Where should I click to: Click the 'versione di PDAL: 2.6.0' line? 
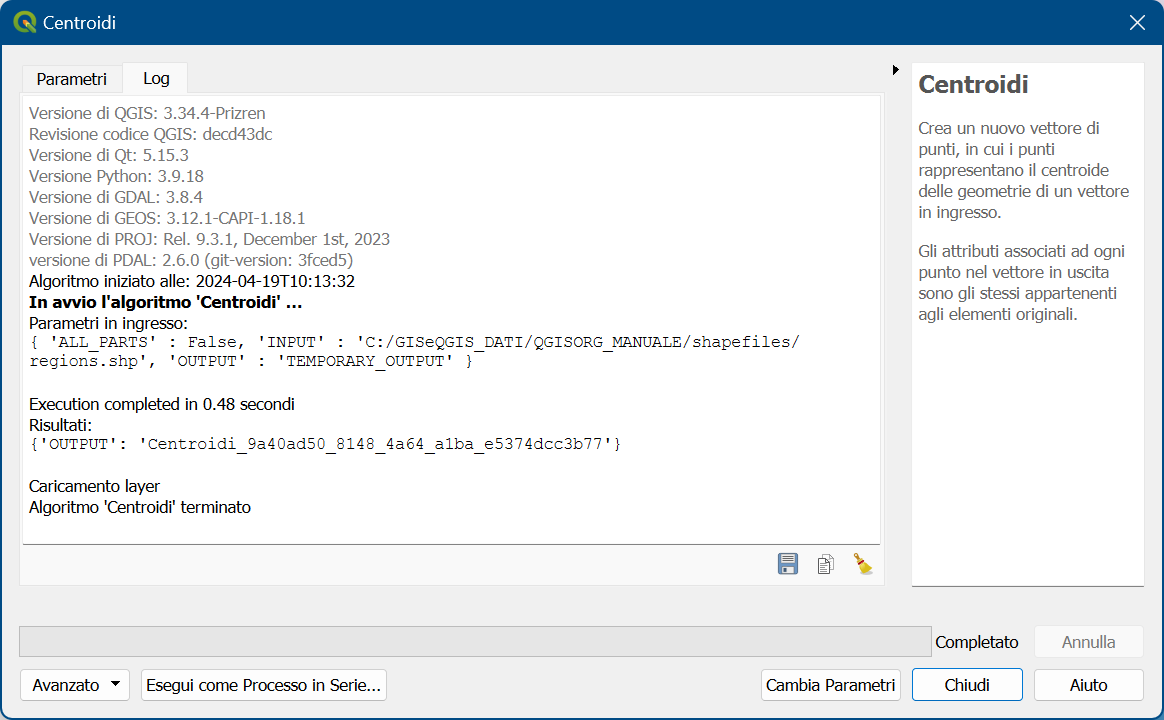pos(191,260)
